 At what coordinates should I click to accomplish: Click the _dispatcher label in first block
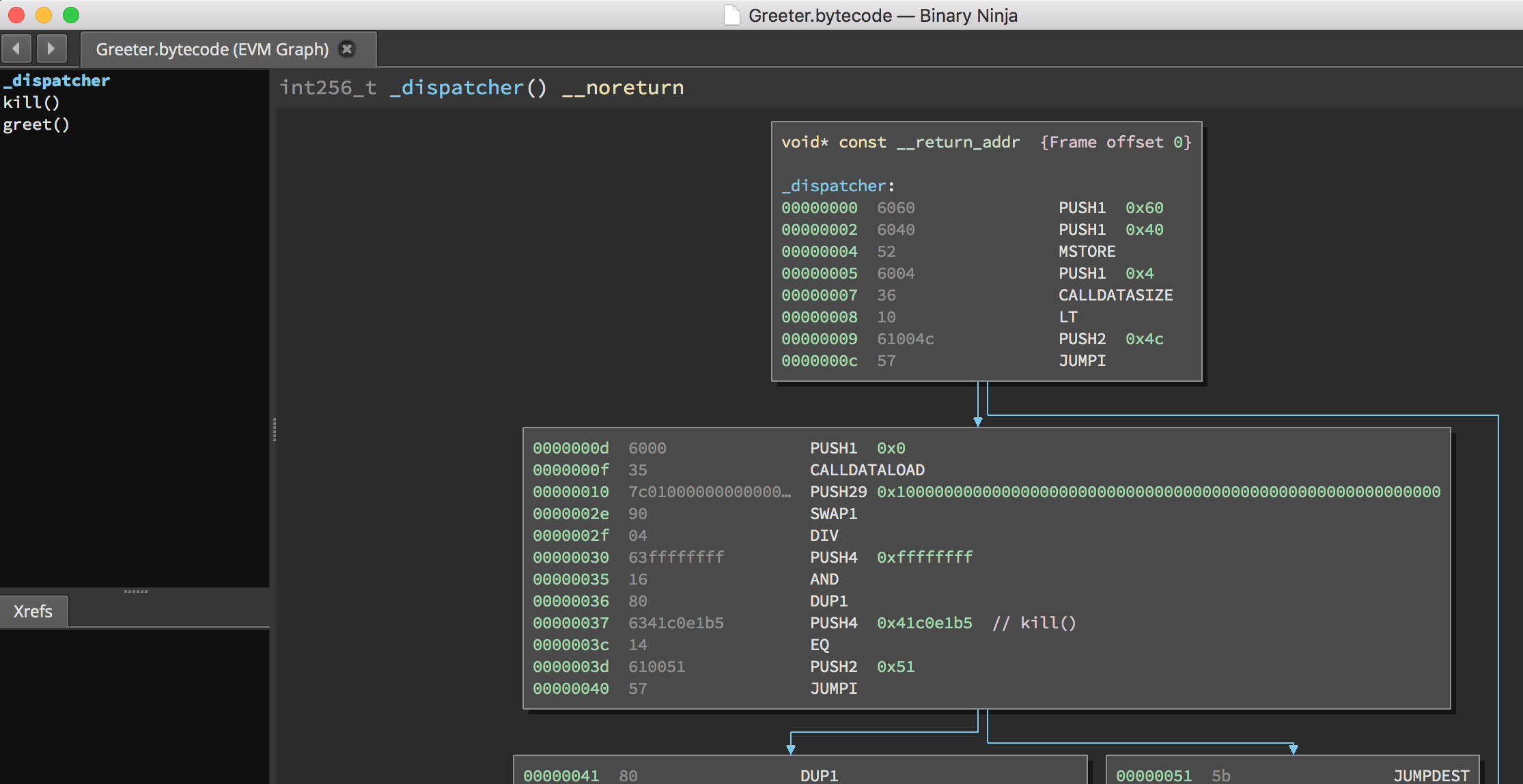(833, 186)
